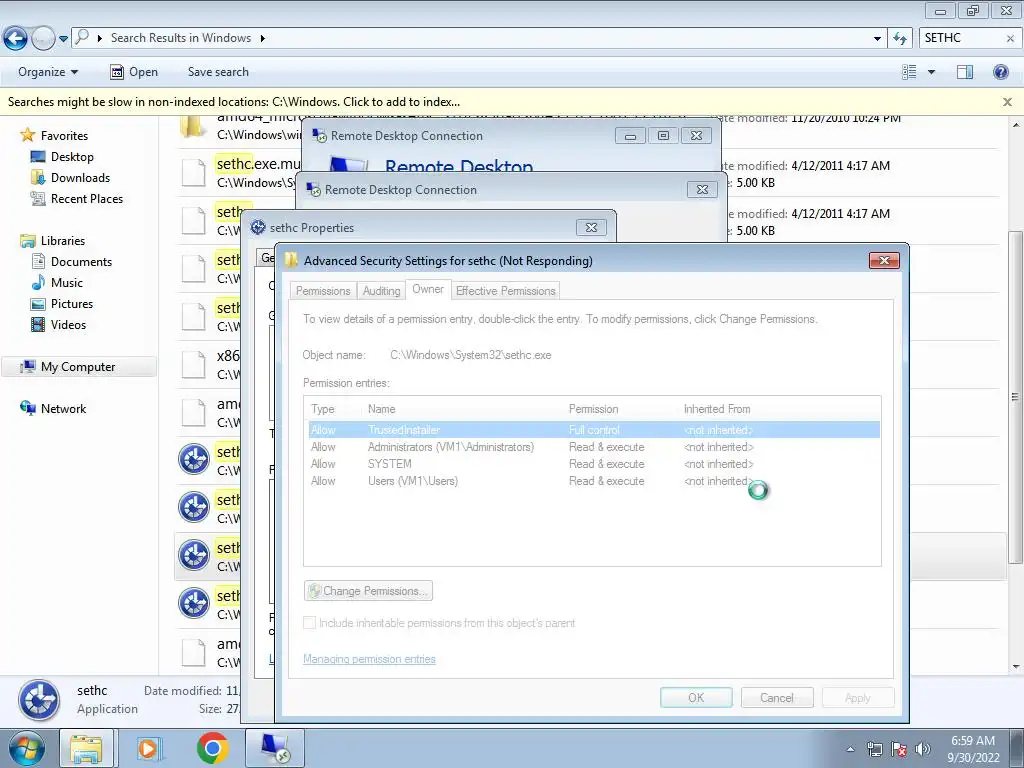Close the Advanced Security Settings dialog
The height and width of the screenshot is (768, 1024).
[x=884, y=261]
